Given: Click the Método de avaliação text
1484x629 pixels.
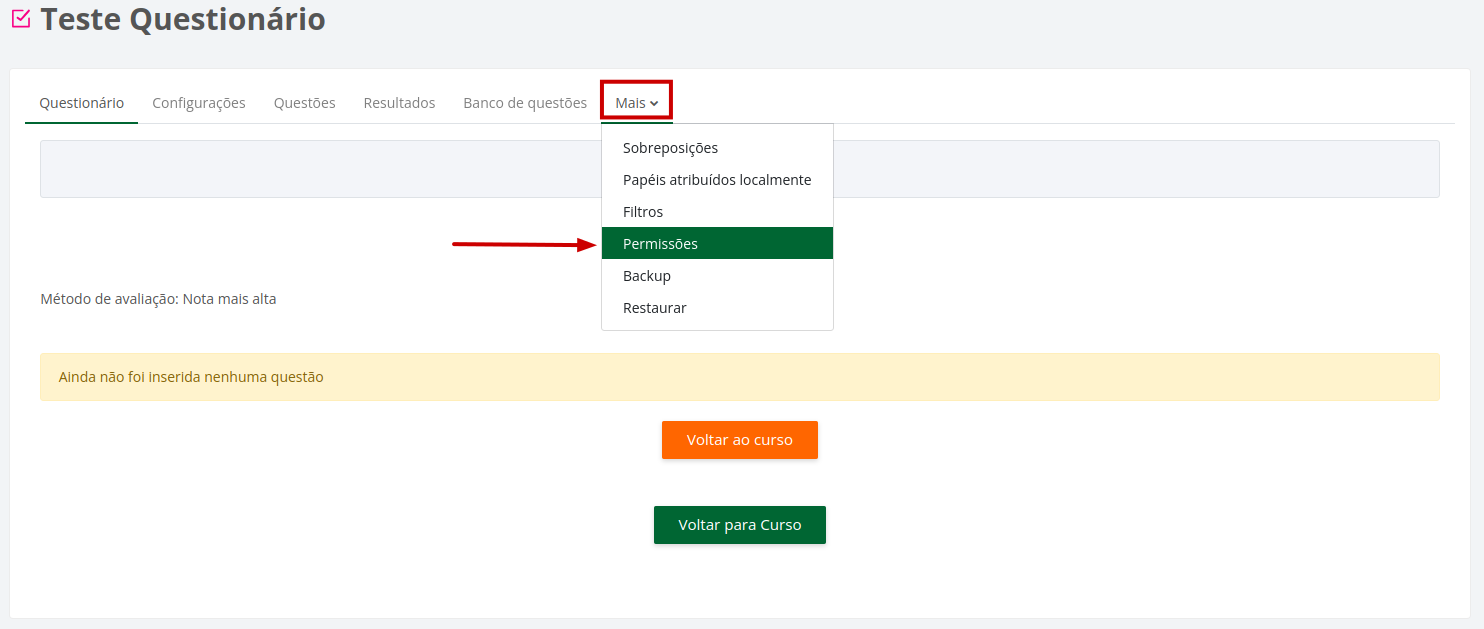Looking at the screenshot, I should [x=158, y=299].
